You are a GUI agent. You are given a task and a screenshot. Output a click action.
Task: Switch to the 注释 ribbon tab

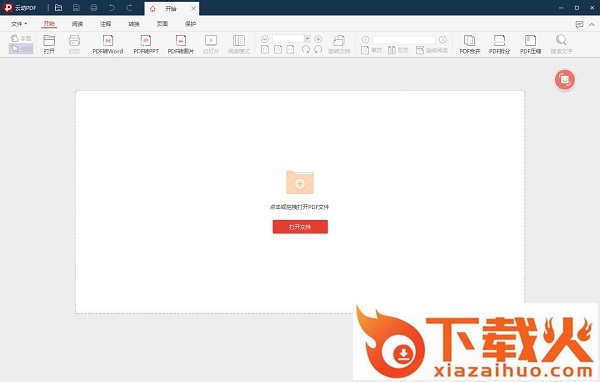[106, 24]
